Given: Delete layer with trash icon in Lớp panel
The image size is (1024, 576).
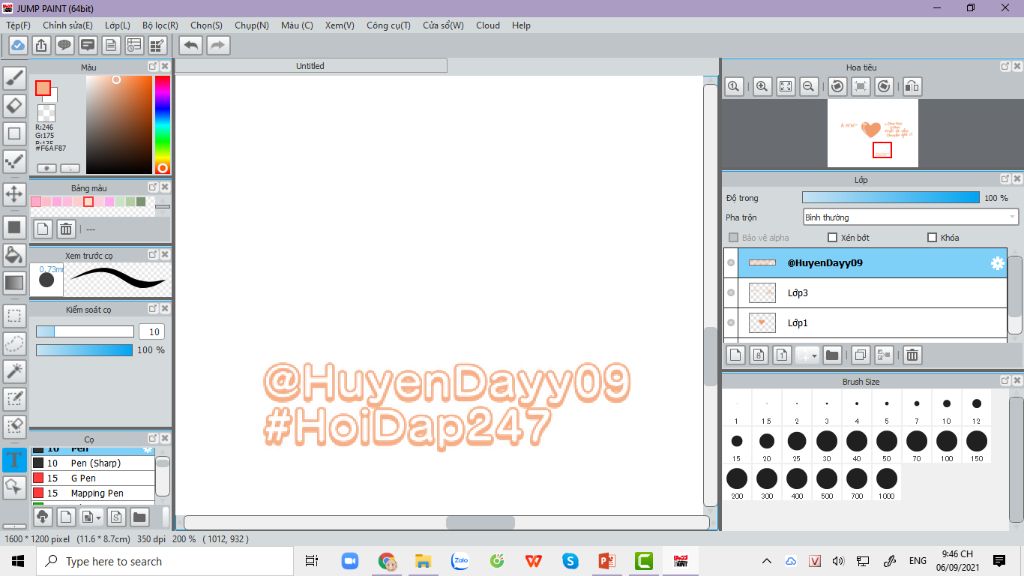Looking at the screenshot, I should click(912, 355).
